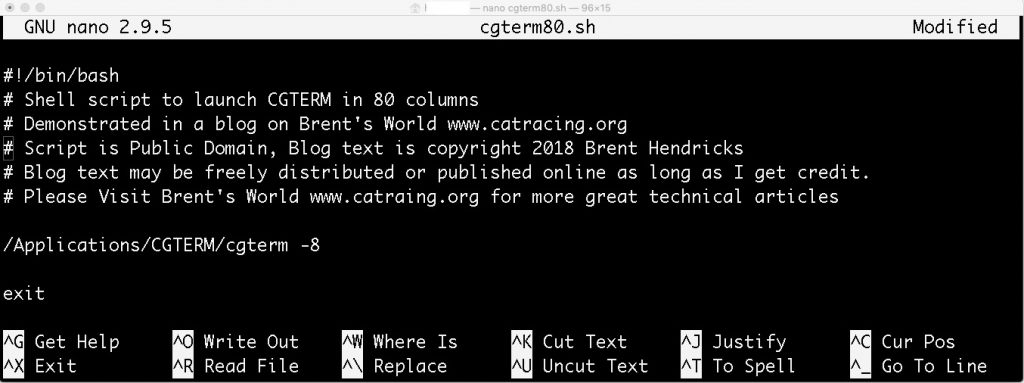Place cursor on the #!/bin/bash line
Viewport: 1024px width, 383px height.
(x=61, y=76)
